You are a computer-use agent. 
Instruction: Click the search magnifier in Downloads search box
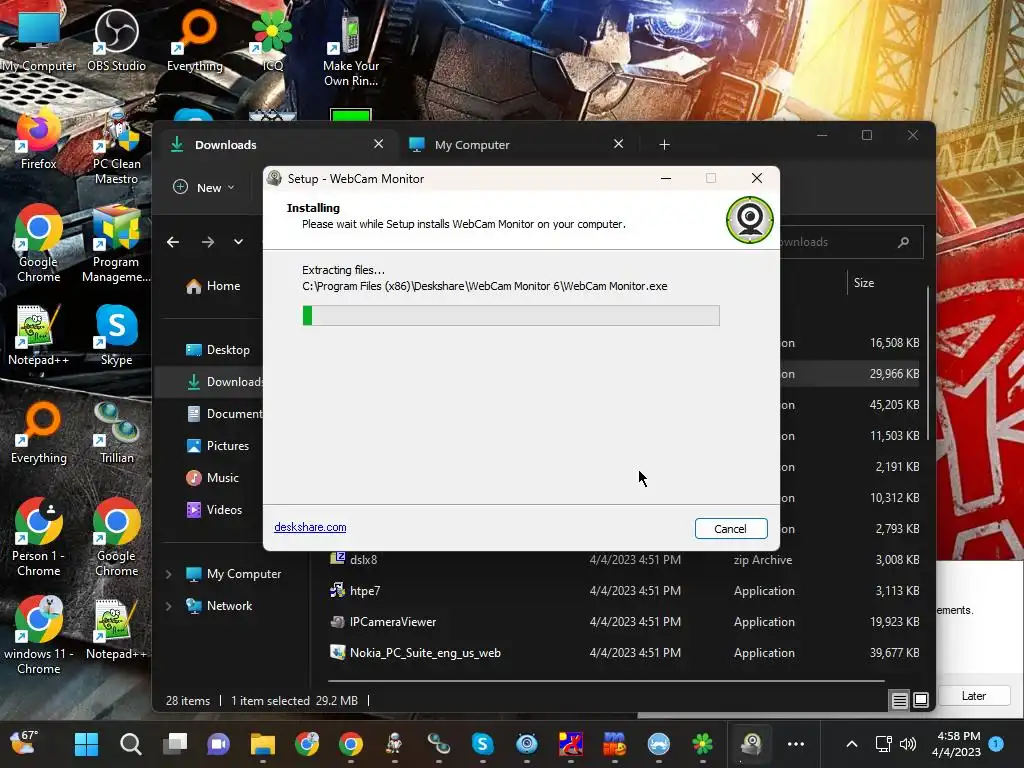[904, 242]
